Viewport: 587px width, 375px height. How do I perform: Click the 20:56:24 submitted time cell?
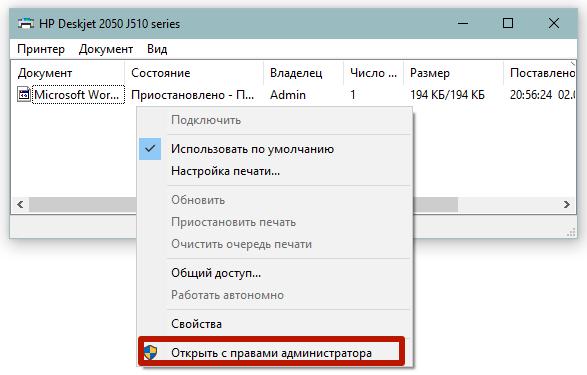pyautogui.click(x=542, y=95)
